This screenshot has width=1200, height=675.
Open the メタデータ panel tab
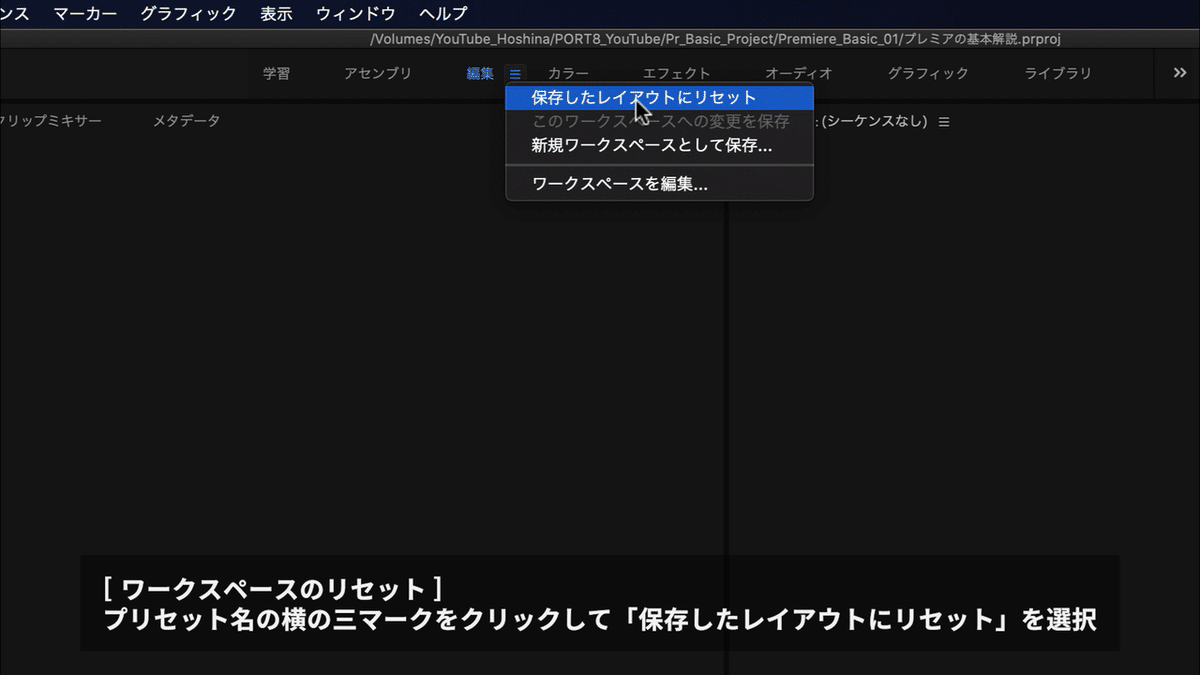[x=186, y=121]
